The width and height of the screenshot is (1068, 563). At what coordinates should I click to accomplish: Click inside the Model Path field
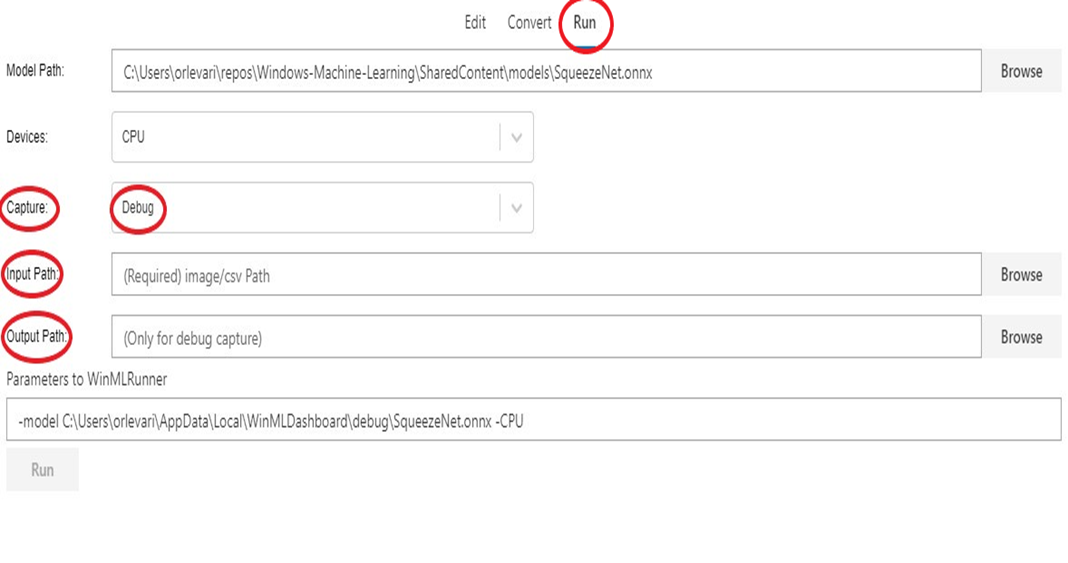tap(546, 71)
